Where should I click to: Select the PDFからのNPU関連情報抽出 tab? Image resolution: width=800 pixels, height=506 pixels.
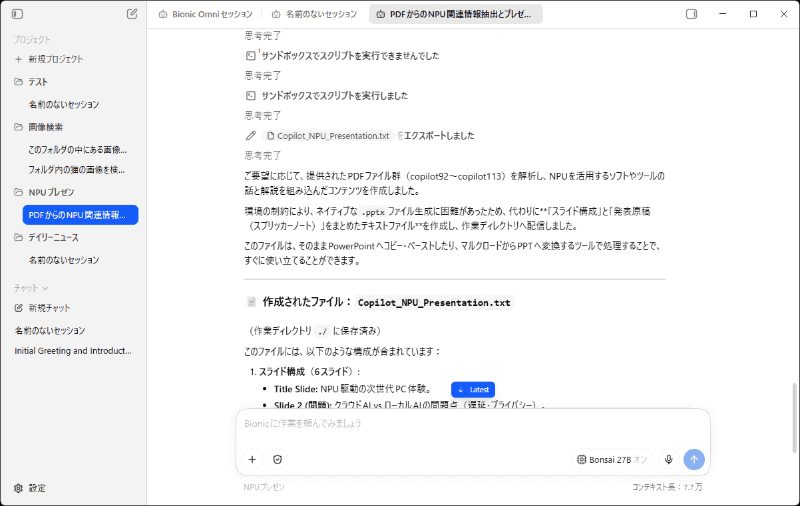pos(456,14)
